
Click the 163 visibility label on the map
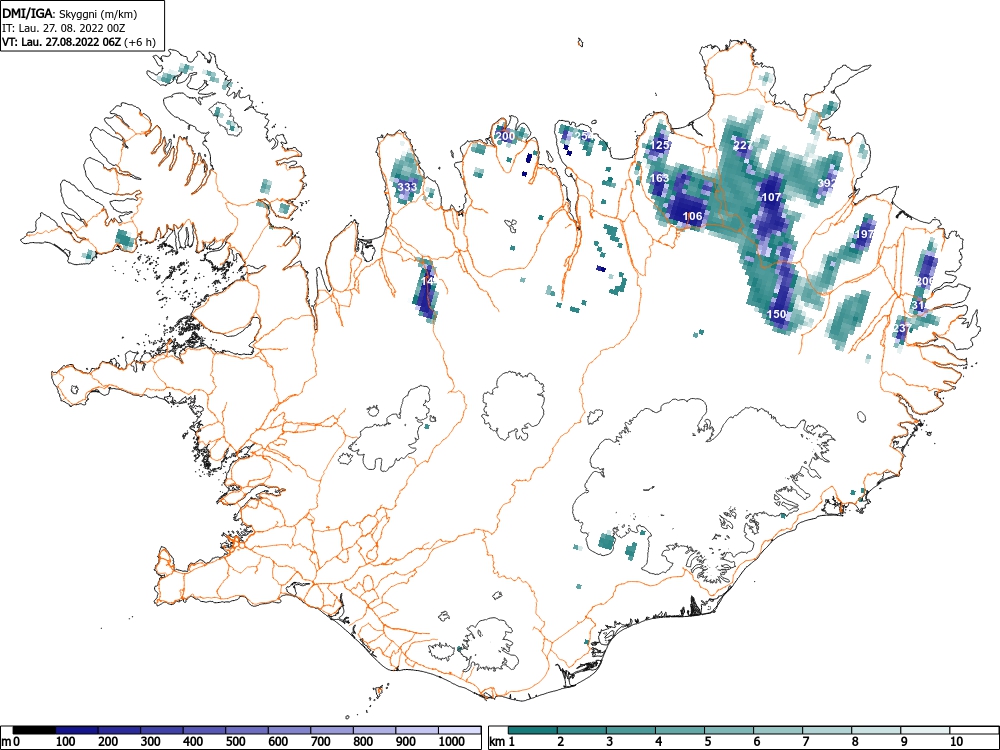pyautogui.click(x=659, y=178)
